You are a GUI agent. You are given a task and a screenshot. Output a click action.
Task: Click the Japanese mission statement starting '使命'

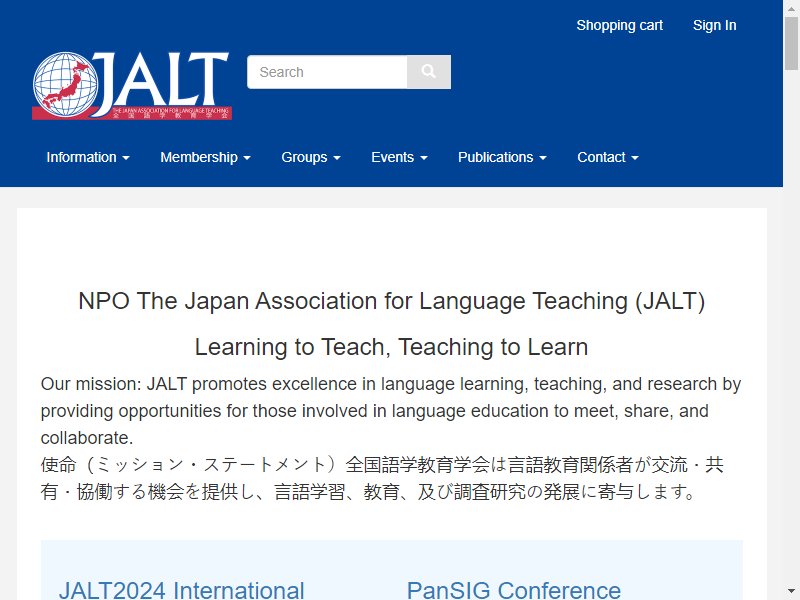[383, 478]
